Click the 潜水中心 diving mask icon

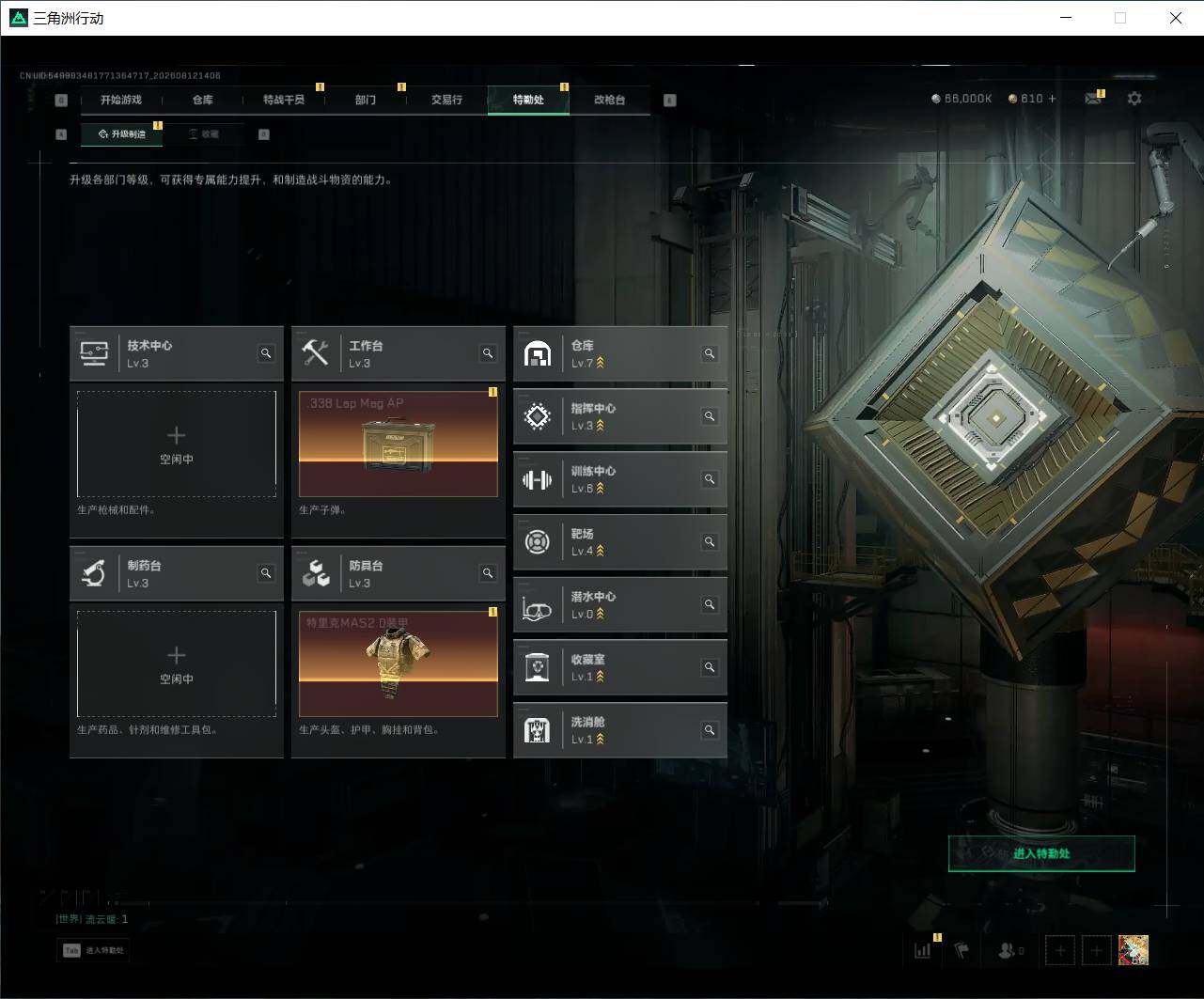point(538,609)
